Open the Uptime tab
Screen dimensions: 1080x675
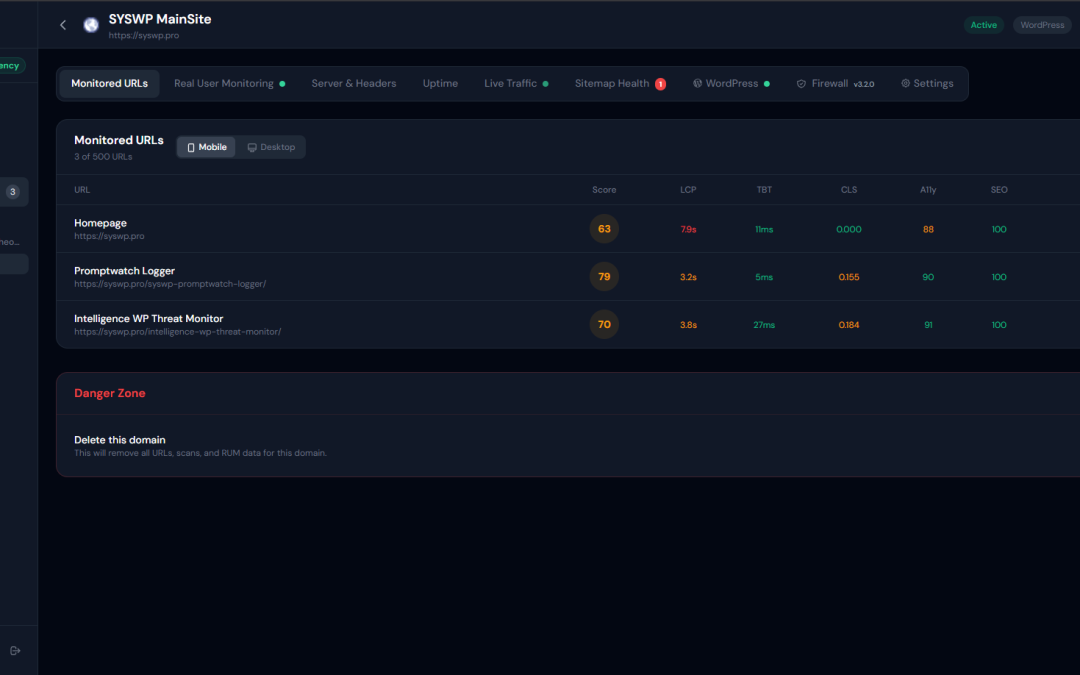pos(440,83)
